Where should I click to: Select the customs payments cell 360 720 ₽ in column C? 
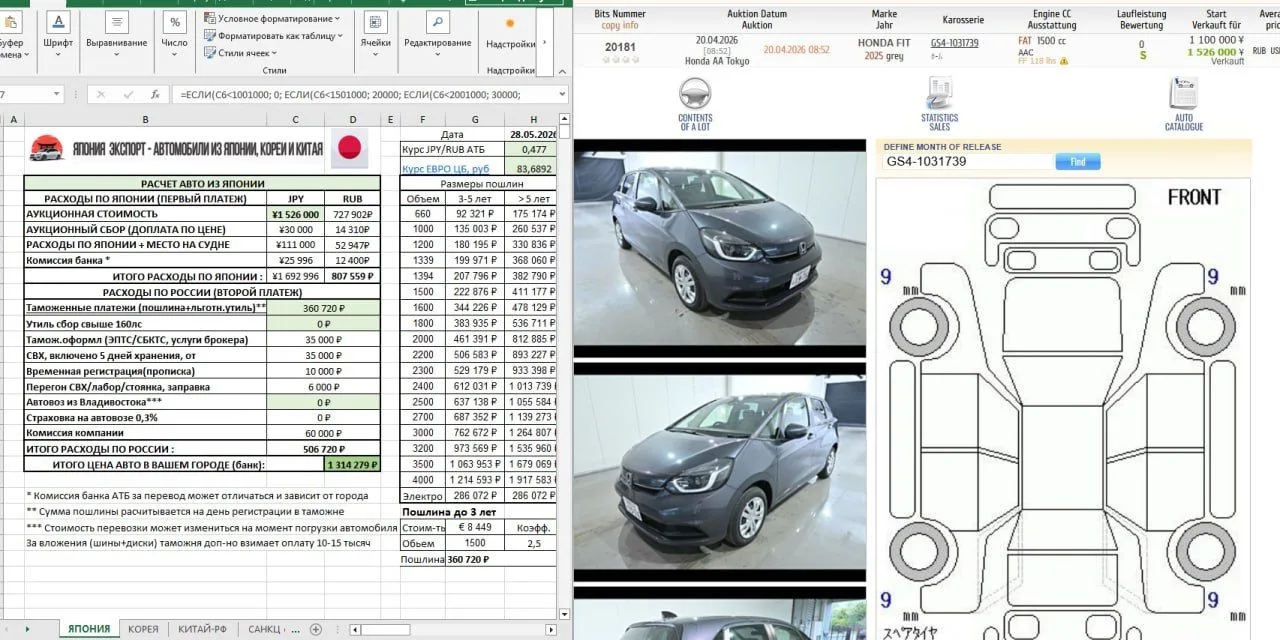pyautogui.click(x=324, y=308)
